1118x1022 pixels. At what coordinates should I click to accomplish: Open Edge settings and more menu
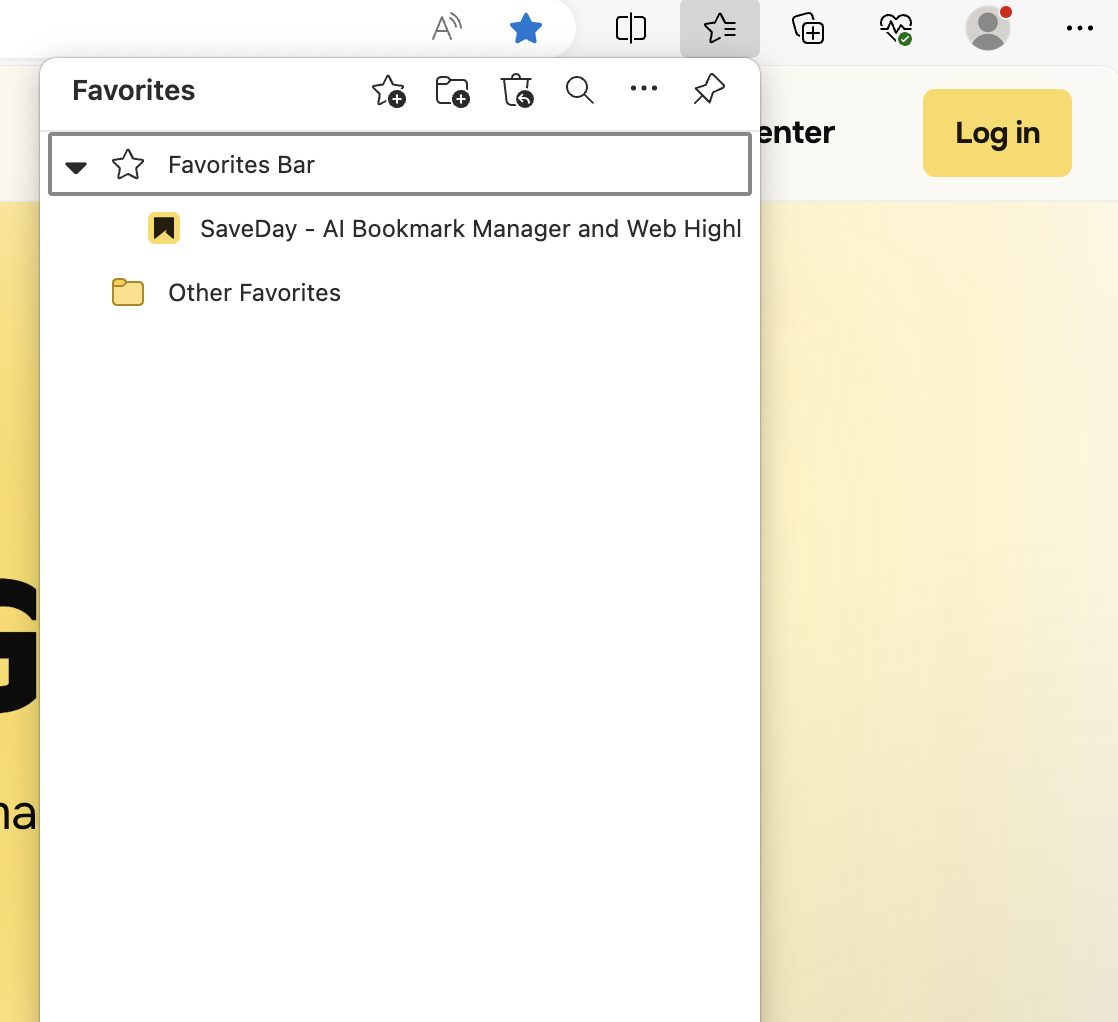click(x=1080, y=28)
